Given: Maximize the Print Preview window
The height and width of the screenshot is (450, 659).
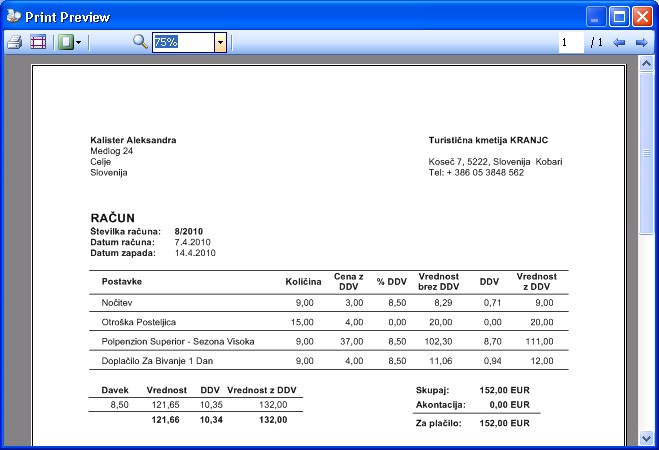Looking at the screenshot, I should pyautogui.click(x=619, y=17).
